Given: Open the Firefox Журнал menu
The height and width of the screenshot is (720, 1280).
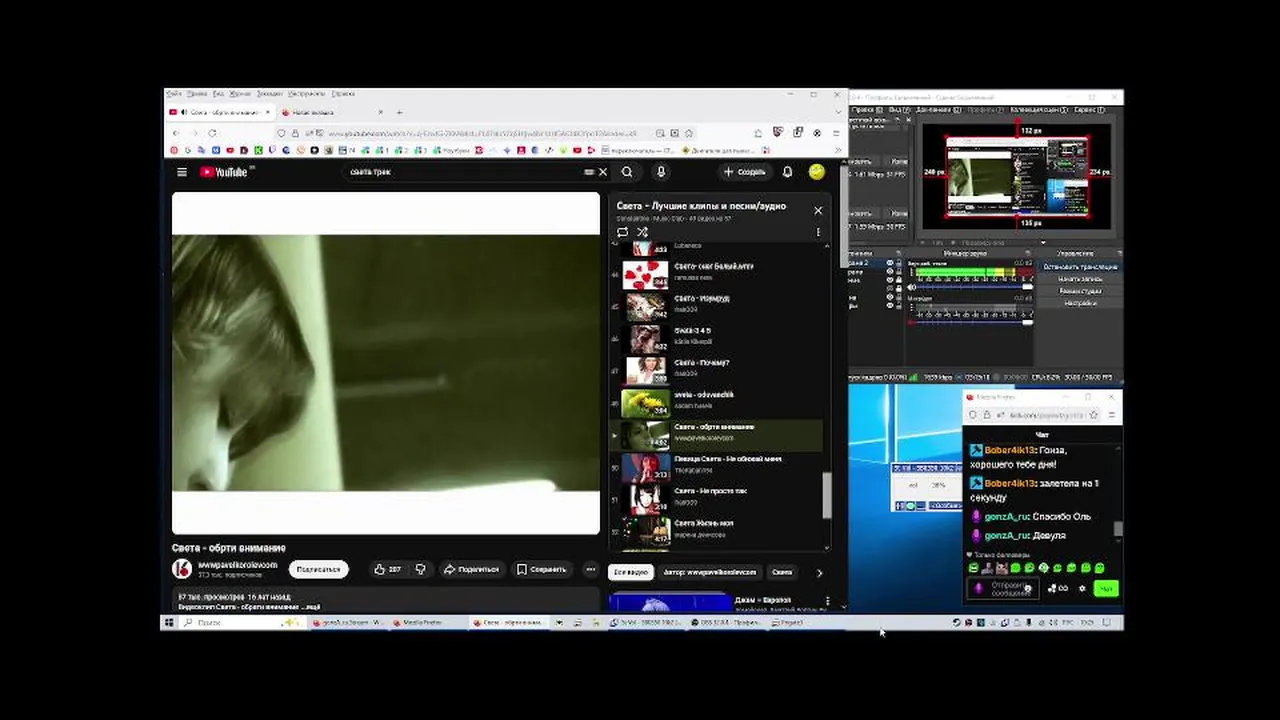Looking at the screenshot, I should pyautogui.click(x=241, y=94).
